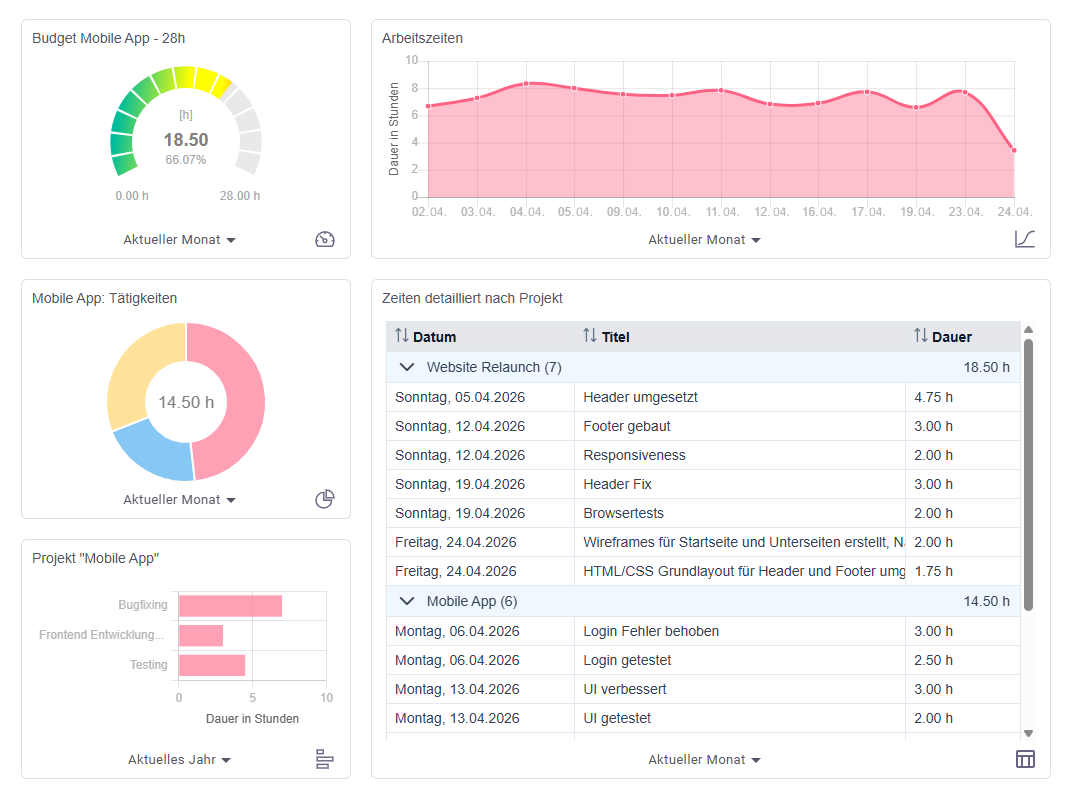1074x804 pixels.
Task: Click the line chart icon in Arbeitszeiten
Action: coord(1025,239)
